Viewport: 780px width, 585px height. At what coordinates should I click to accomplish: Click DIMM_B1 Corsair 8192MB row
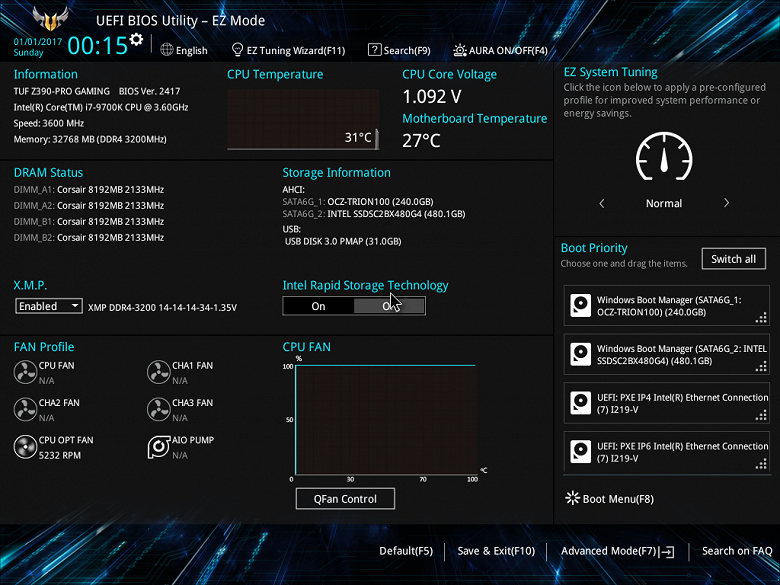point(89,221)
